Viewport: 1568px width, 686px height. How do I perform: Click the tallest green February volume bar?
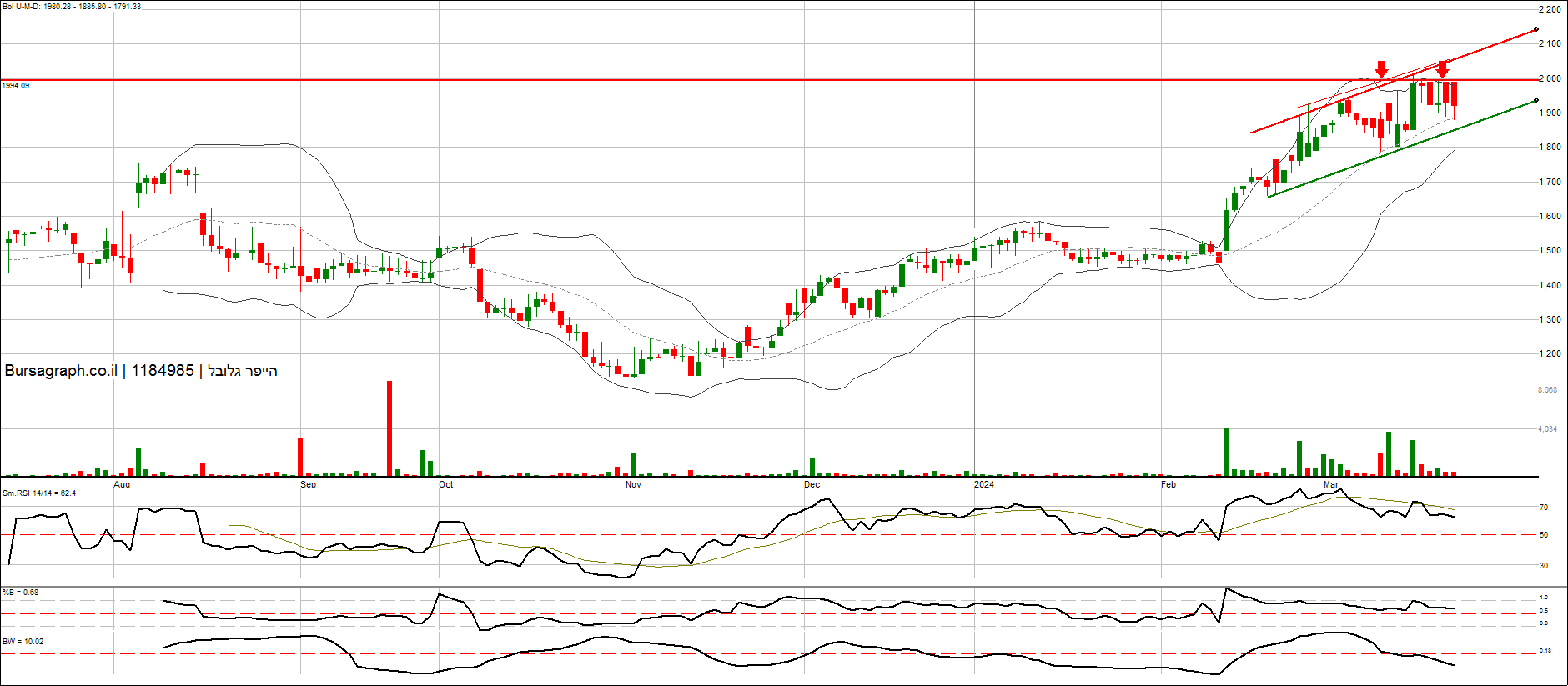pyautogui.click(x=1226, y=451)
